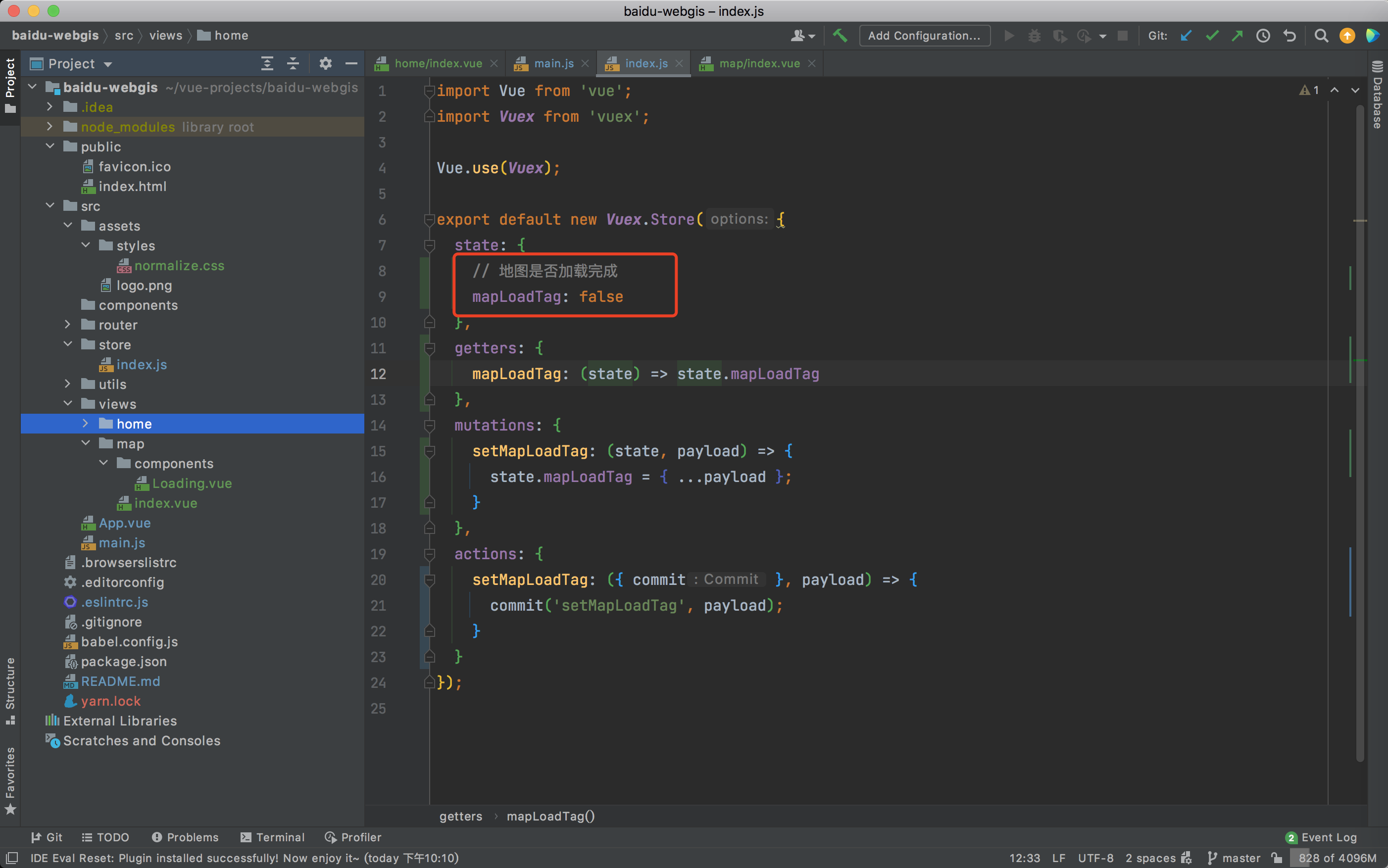1388x868 pixels.
Task: Toggle fold marker on line 6 export
Action: pyautogui.click(x=429, y=220)
